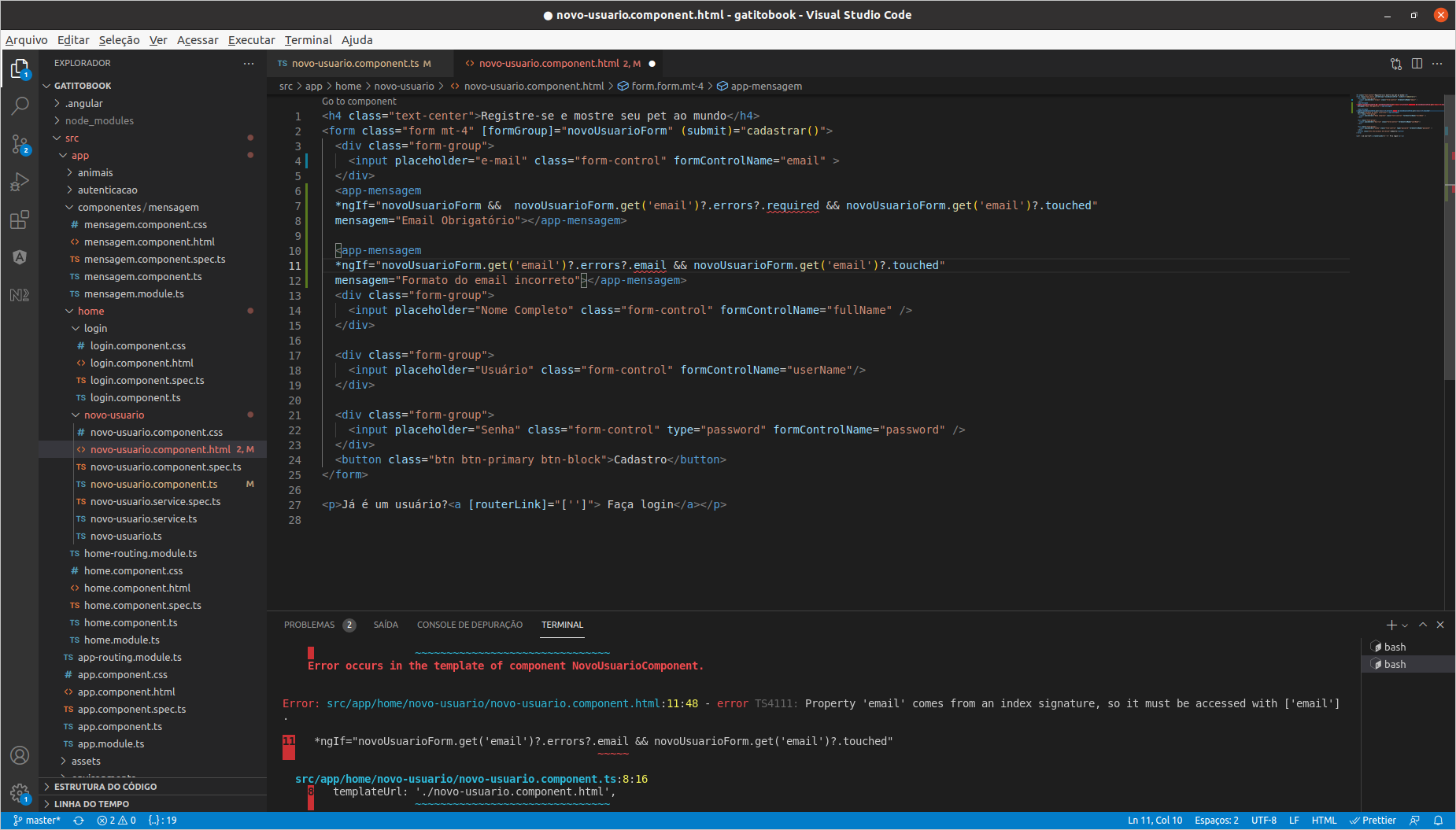Open the Nx Console icon in activity bar
This screenshot has height=830, width=1456.
tap(20, 295)
